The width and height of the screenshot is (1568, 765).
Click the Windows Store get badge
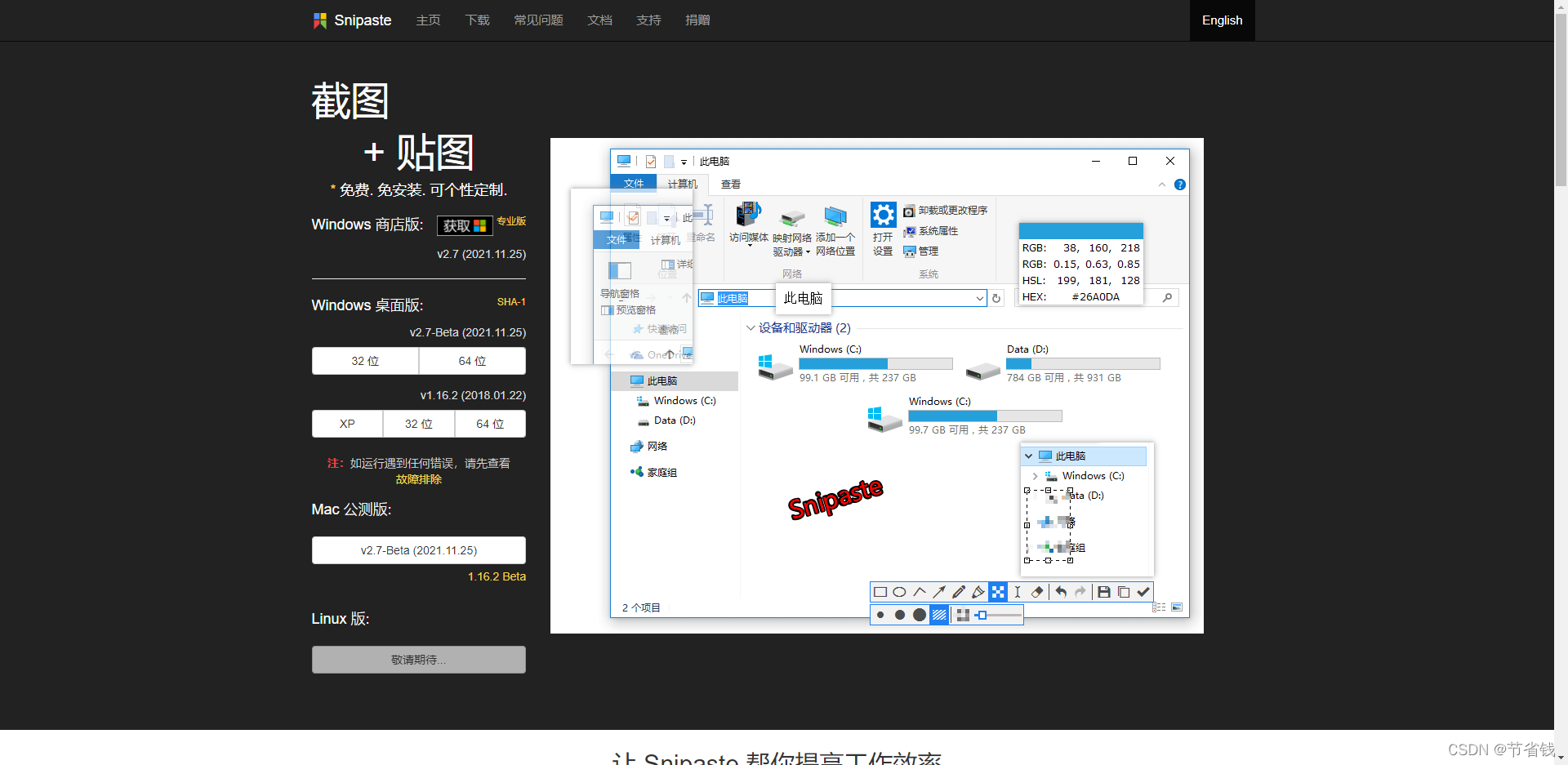click(x=465, y=225)
